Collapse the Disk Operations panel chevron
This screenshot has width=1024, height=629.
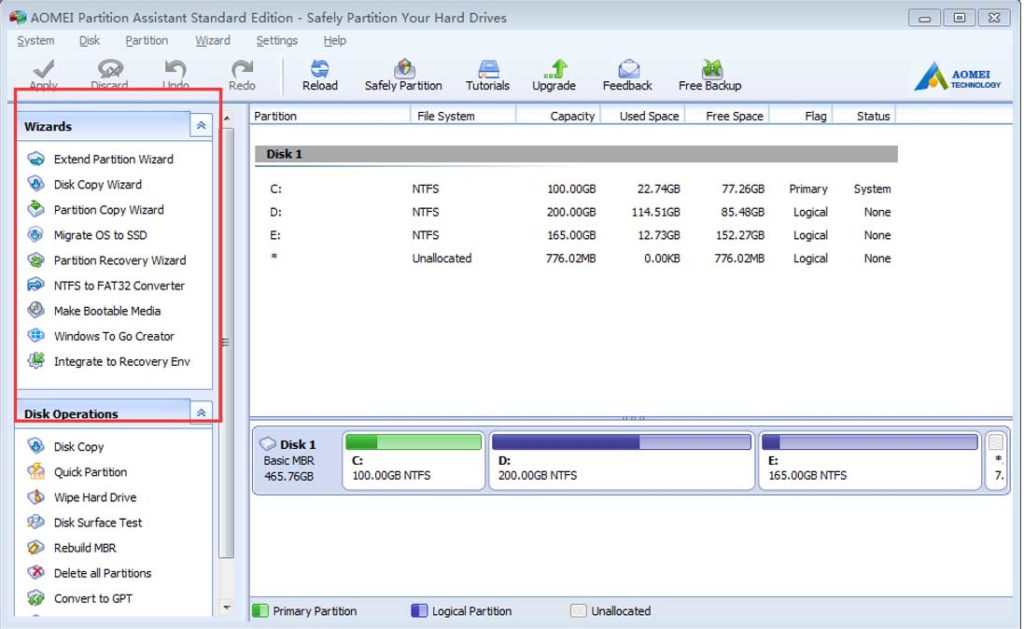[x=201, y=412]
